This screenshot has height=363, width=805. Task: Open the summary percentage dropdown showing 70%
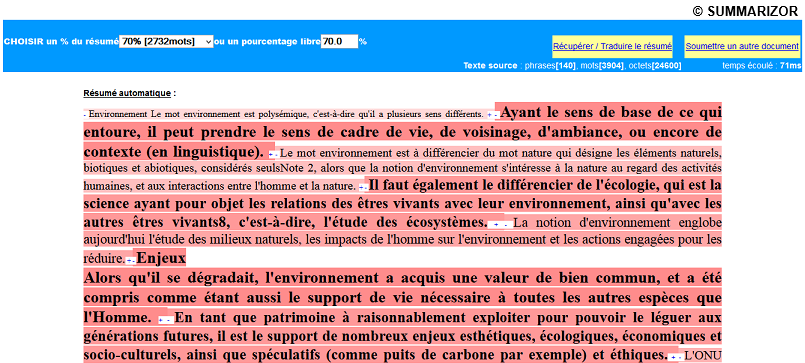tap(166, 42)
